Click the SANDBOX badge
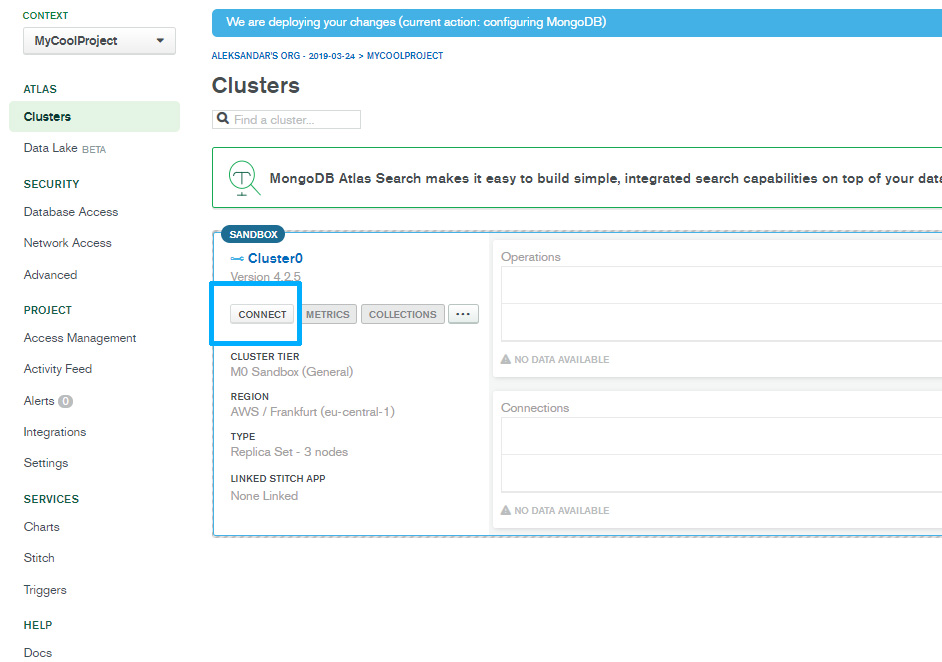 [x=253, y=234]
